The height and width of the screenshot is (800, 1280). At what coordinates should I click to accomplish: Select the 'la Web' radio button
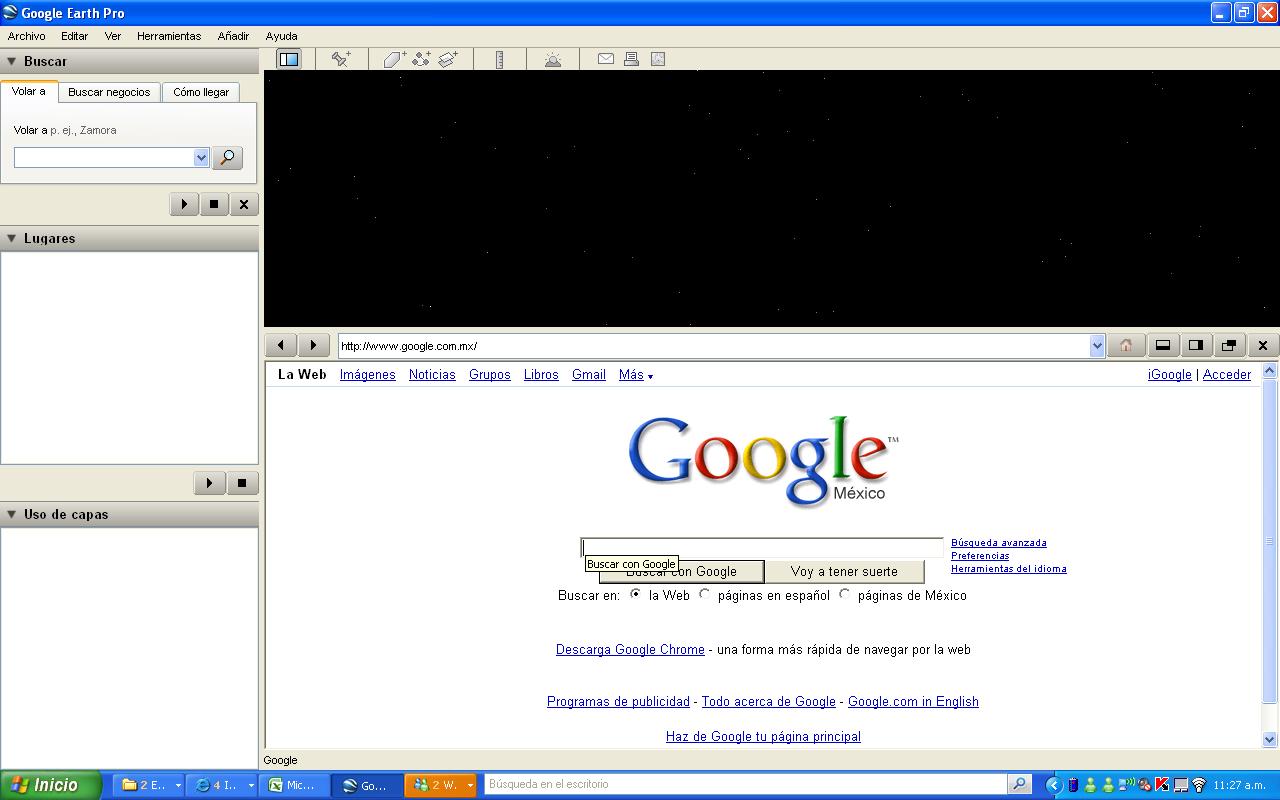(x=636, y=594)
